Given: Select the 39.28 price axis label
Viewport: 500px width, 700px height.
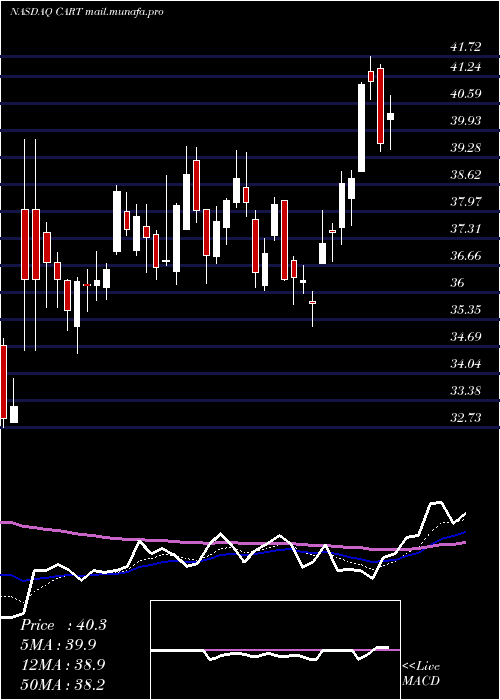Looking at the screenshot, I should tap(466, 148).
